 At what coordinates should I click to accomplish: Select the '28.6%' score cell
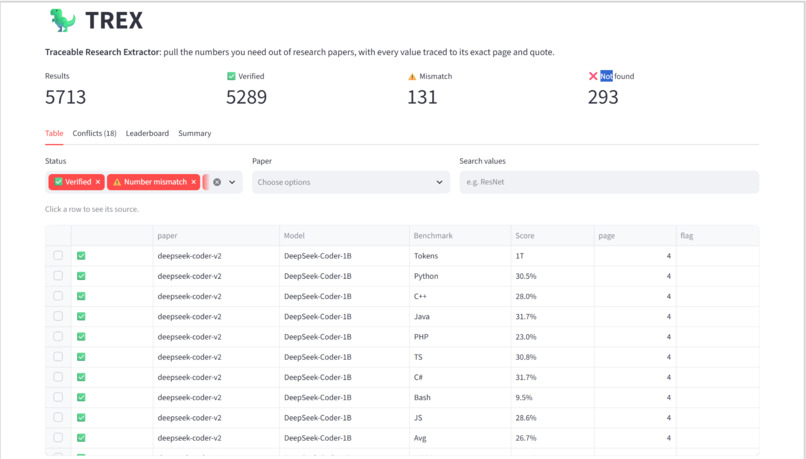pyautogui.click(x=553, y=417)
